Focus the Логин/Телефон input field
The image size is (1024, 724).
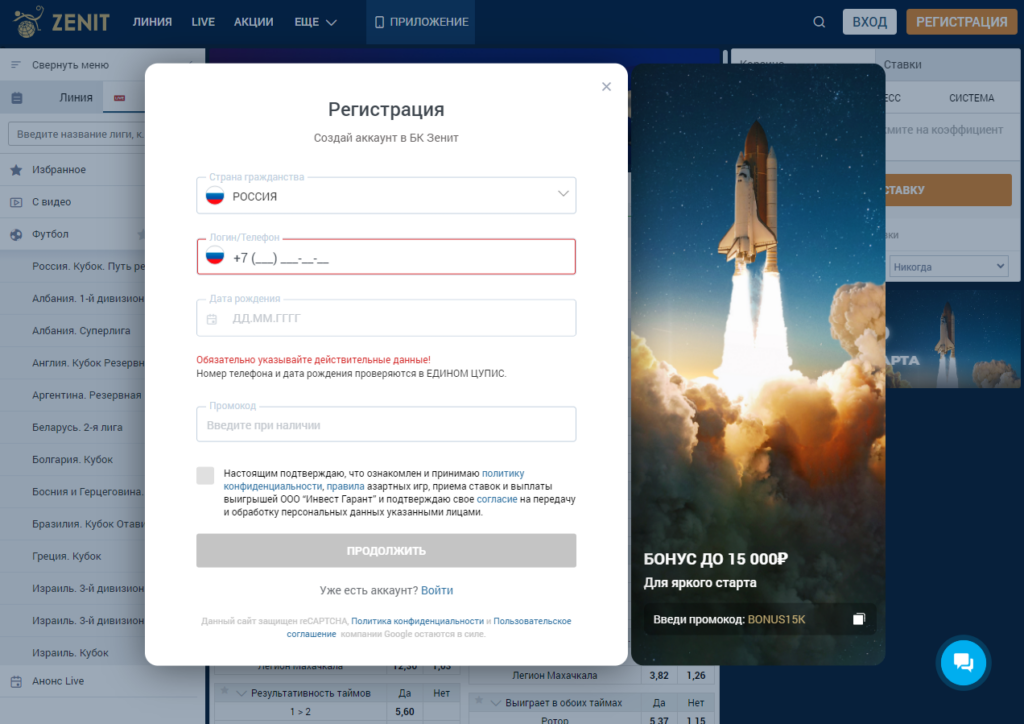(386, 257)
